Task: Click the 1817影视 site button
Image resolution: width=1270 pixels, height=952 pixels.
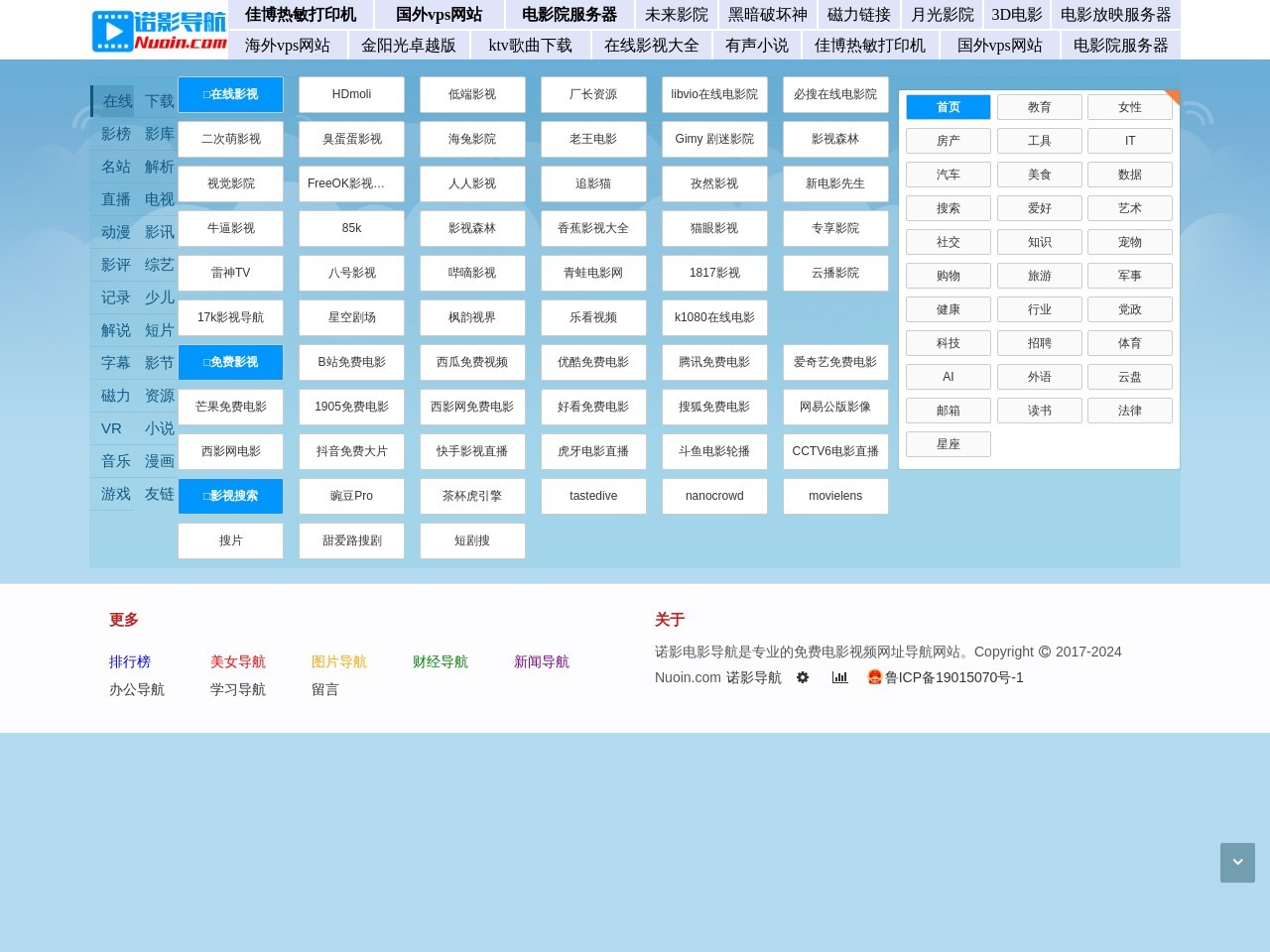Action: (714, 273)
